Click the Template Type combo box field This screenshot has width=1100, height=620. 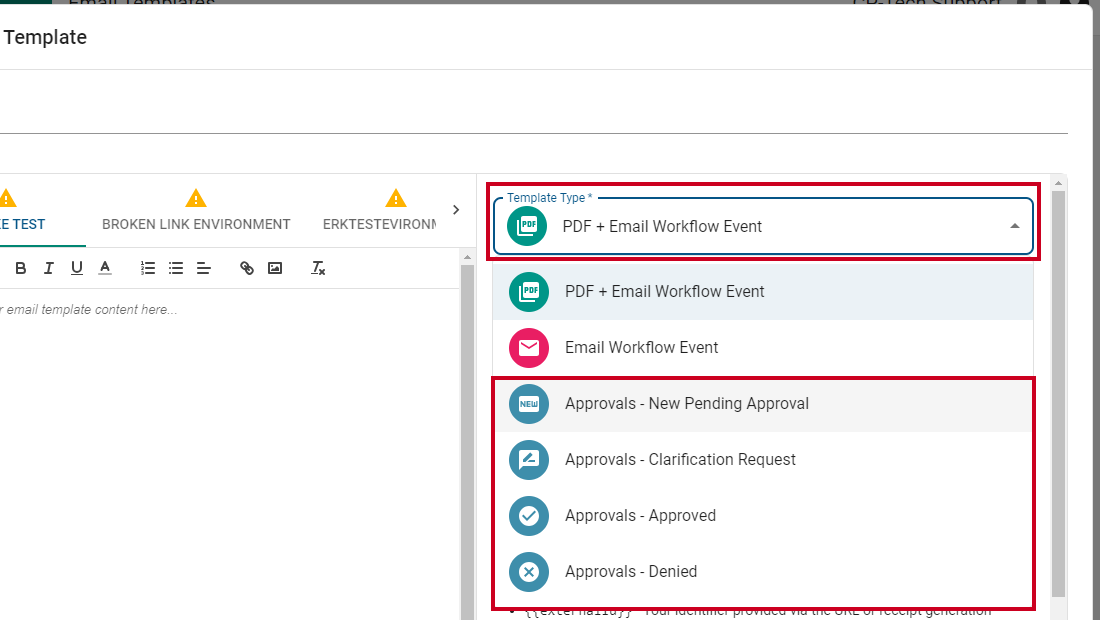tap(763, 226)
